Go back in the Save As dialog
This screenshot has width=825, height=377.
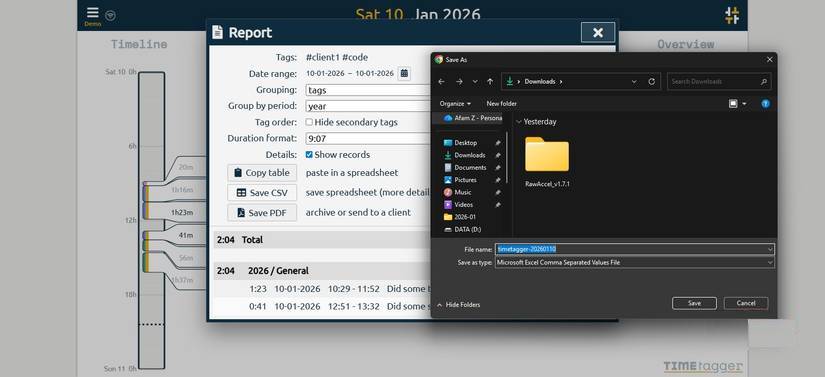(x=441, y=81)
